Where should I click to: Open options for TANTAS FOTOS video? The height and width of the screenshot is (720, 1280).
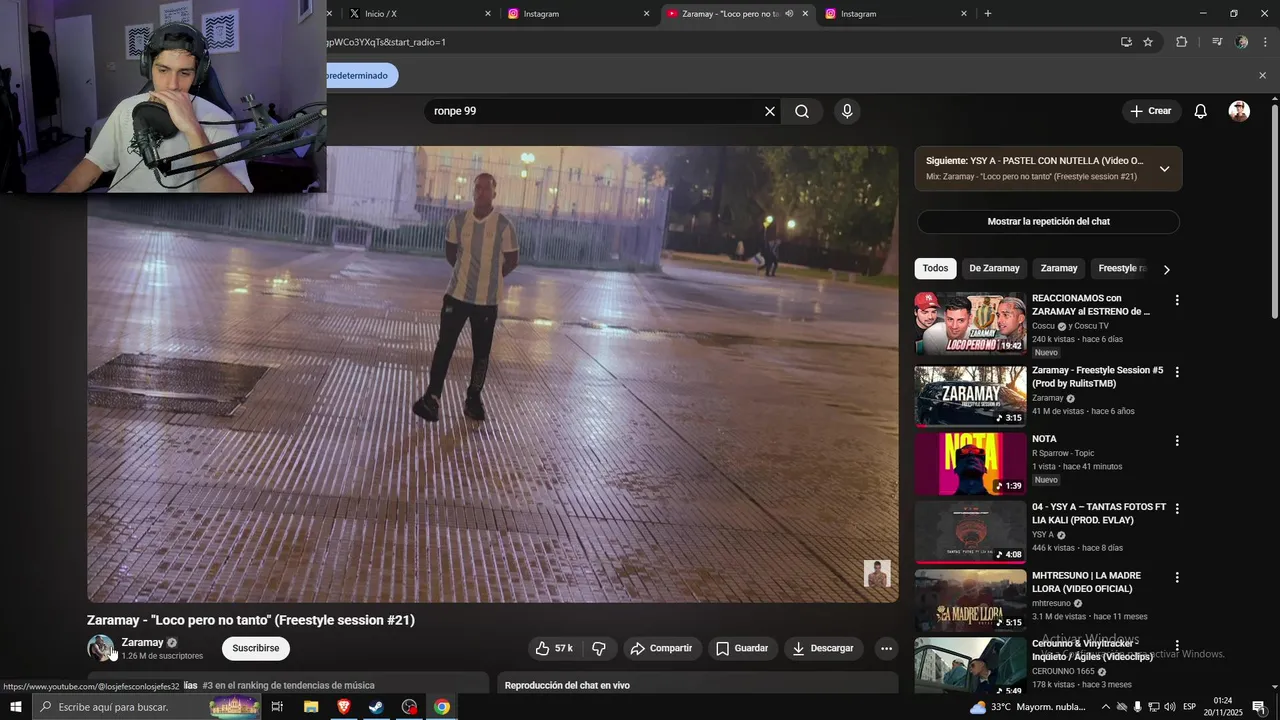(x=1177, y=508)
